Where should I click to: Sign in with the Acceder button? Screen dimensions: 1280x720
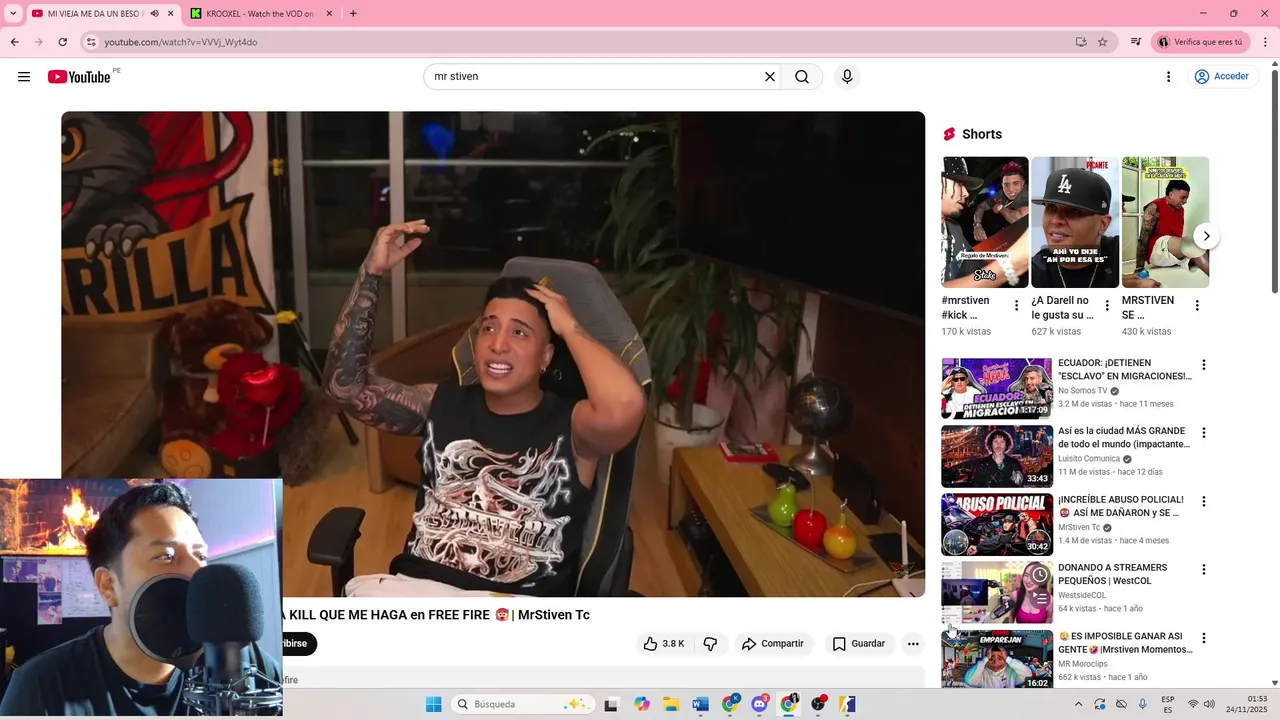click(1221, 77)
